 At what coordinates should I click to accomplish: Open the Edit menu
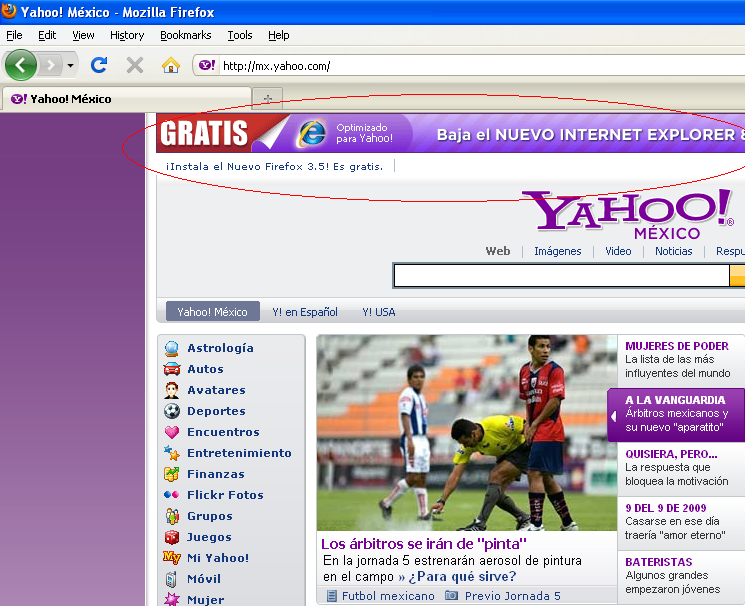[47, 35]
